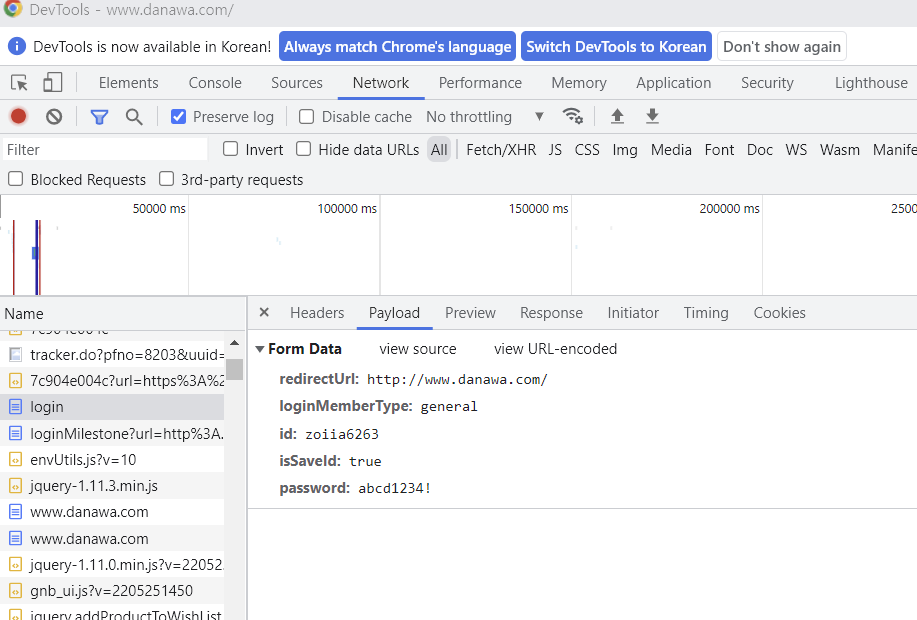Open the Sources tab

[297, 83]
